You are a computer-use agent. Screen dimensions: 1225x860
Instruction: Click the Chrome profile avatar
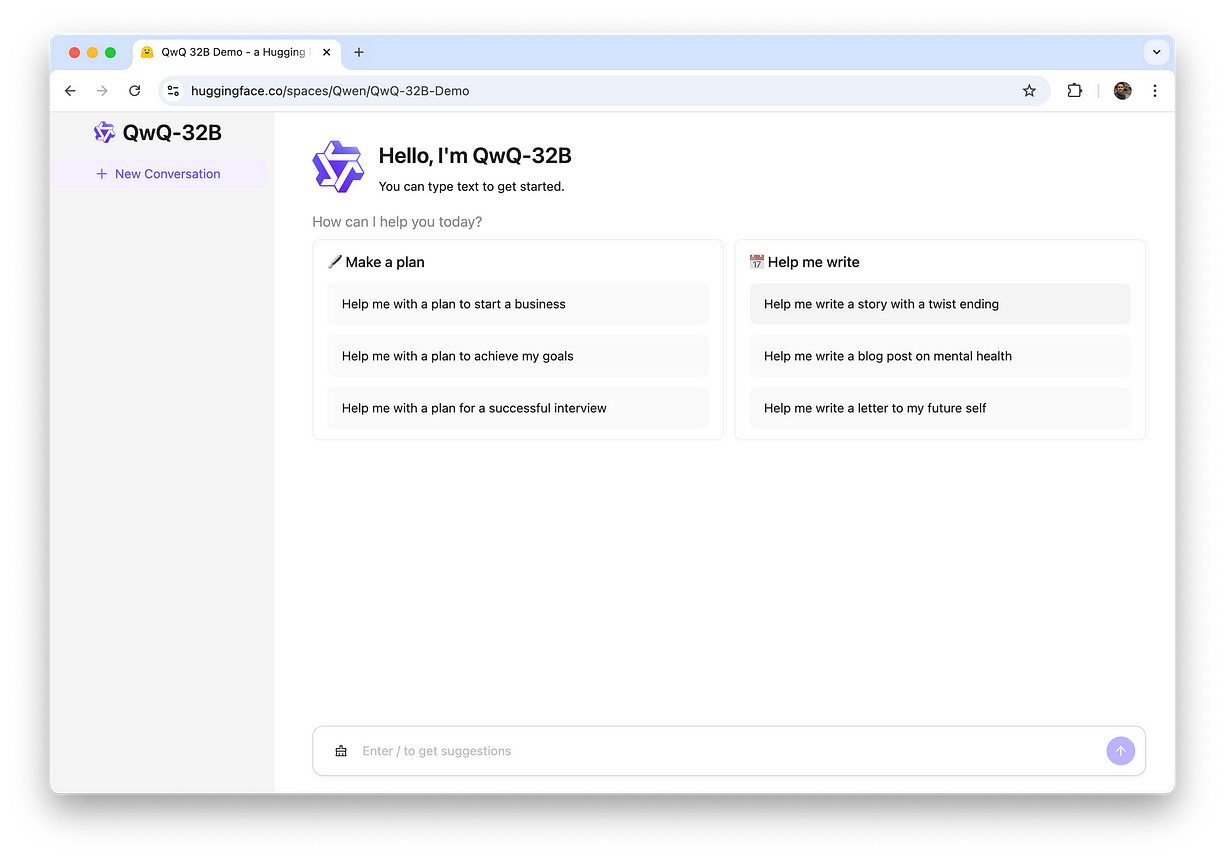[1122, 91]
